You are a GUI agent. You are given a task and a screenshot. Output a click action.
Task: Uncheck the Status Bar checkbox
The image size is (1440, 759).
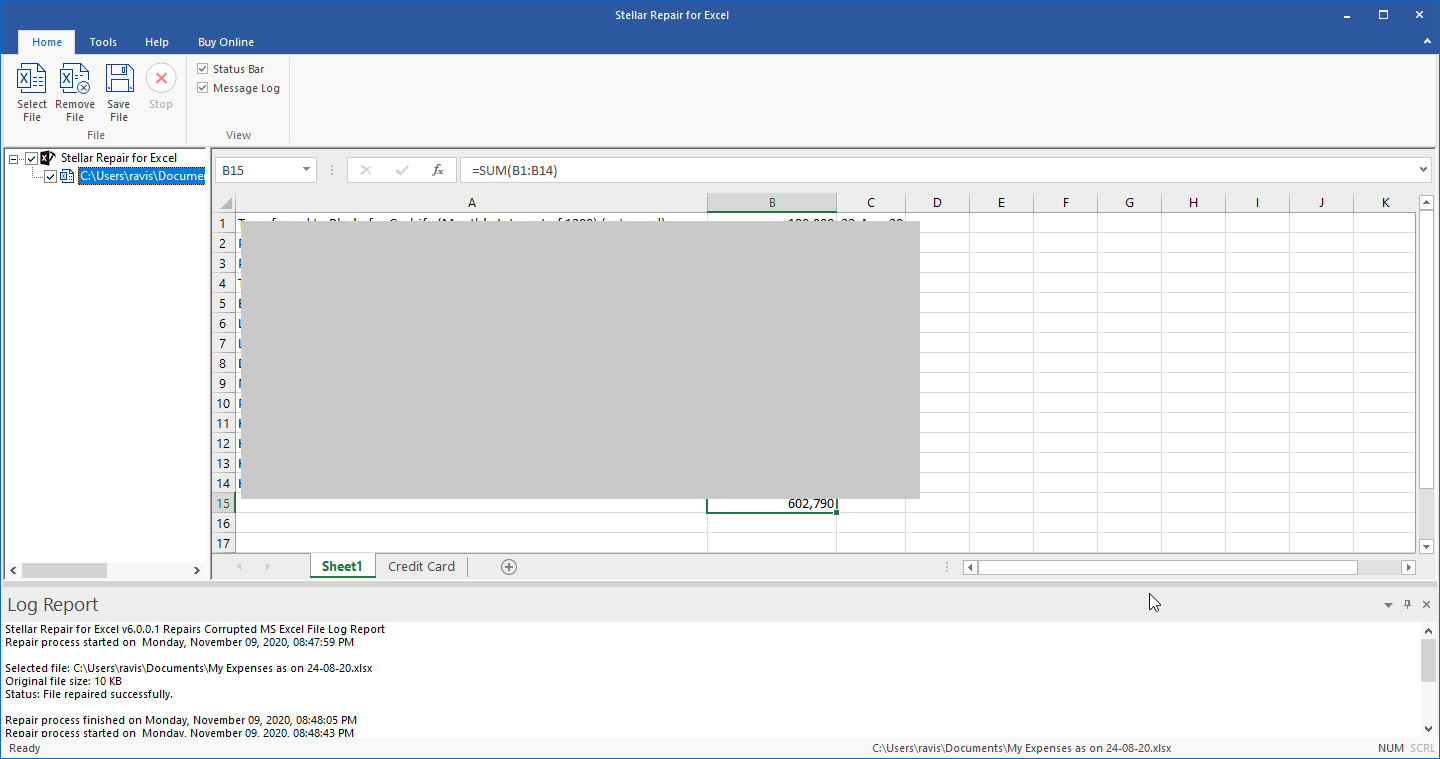203,69
